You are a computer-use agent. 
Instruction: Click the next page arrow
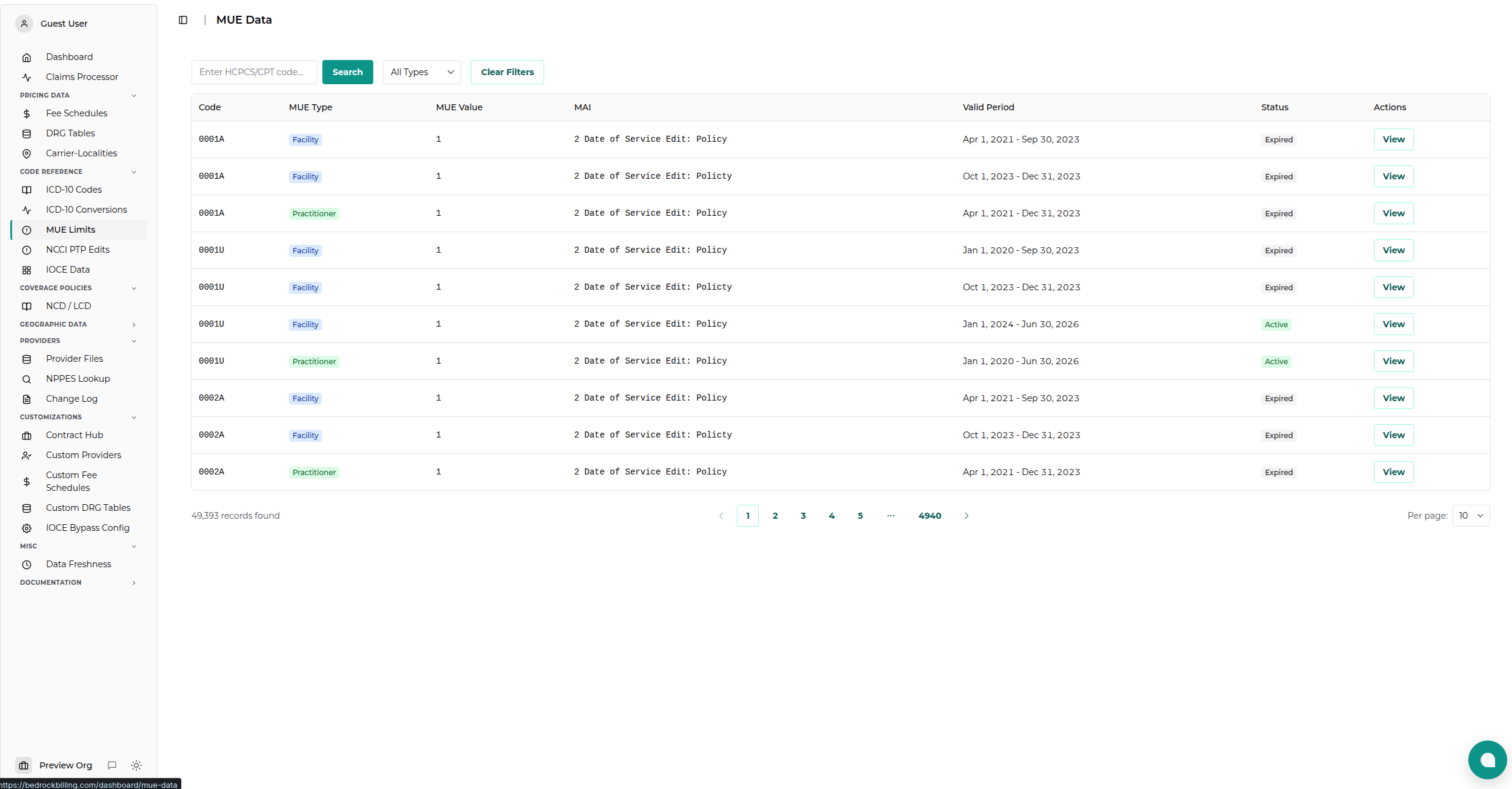point(967,516)
